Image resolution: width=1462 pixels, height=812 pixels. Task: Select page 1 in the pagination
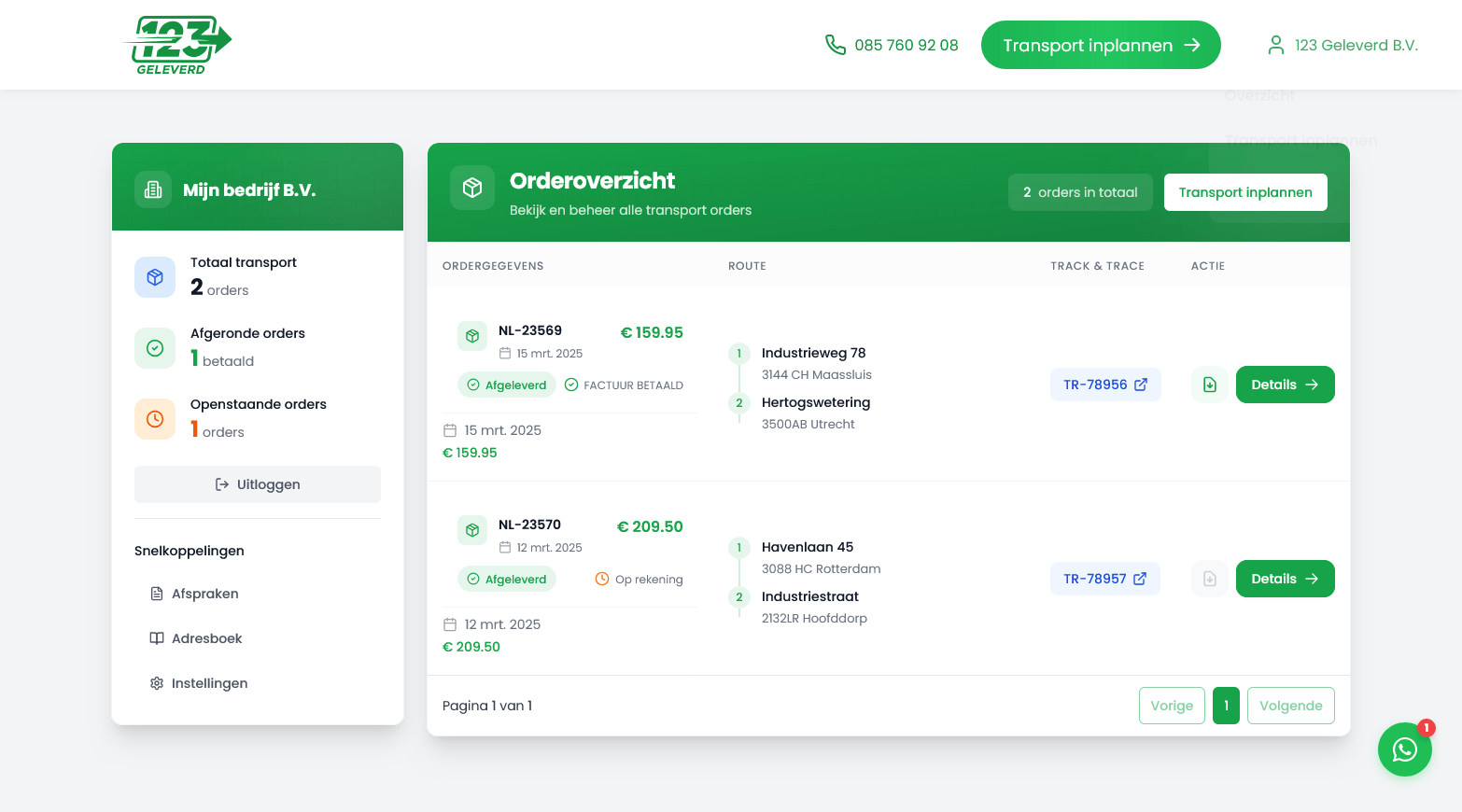(x=1226, y=706)
